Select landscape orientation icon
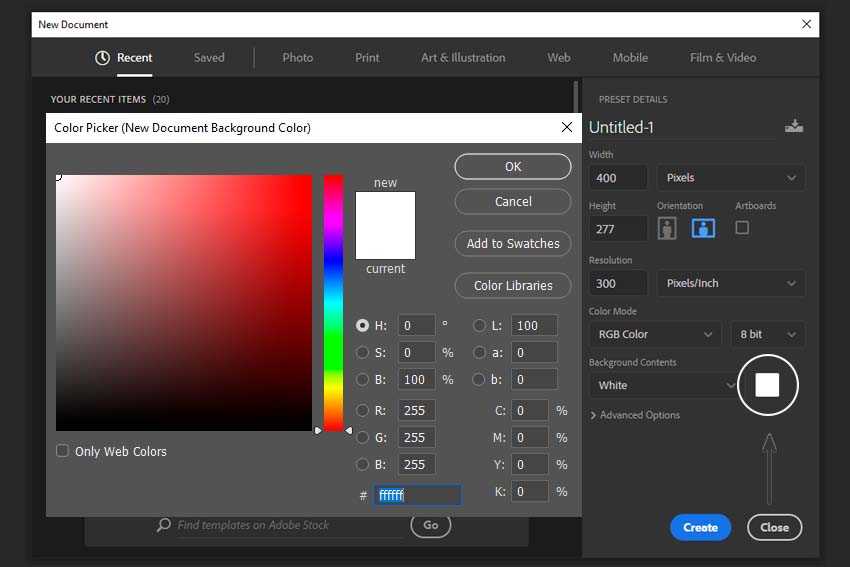 pyautogui.click(x=703, y=228)
